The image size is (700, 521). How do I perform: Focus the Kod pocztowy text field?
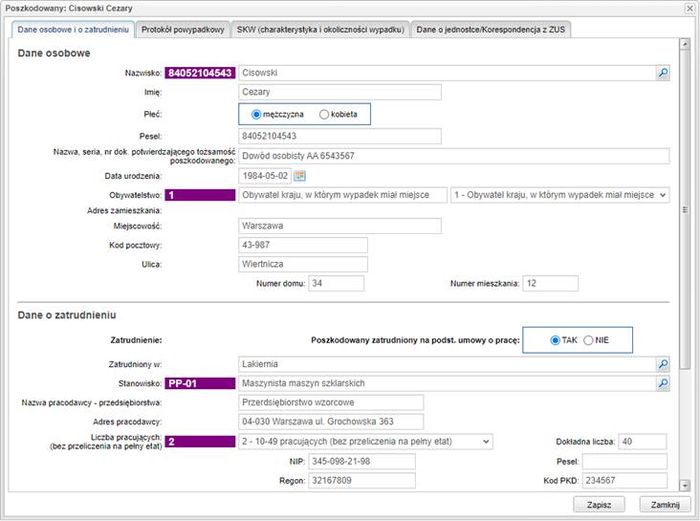coord(303,245)
